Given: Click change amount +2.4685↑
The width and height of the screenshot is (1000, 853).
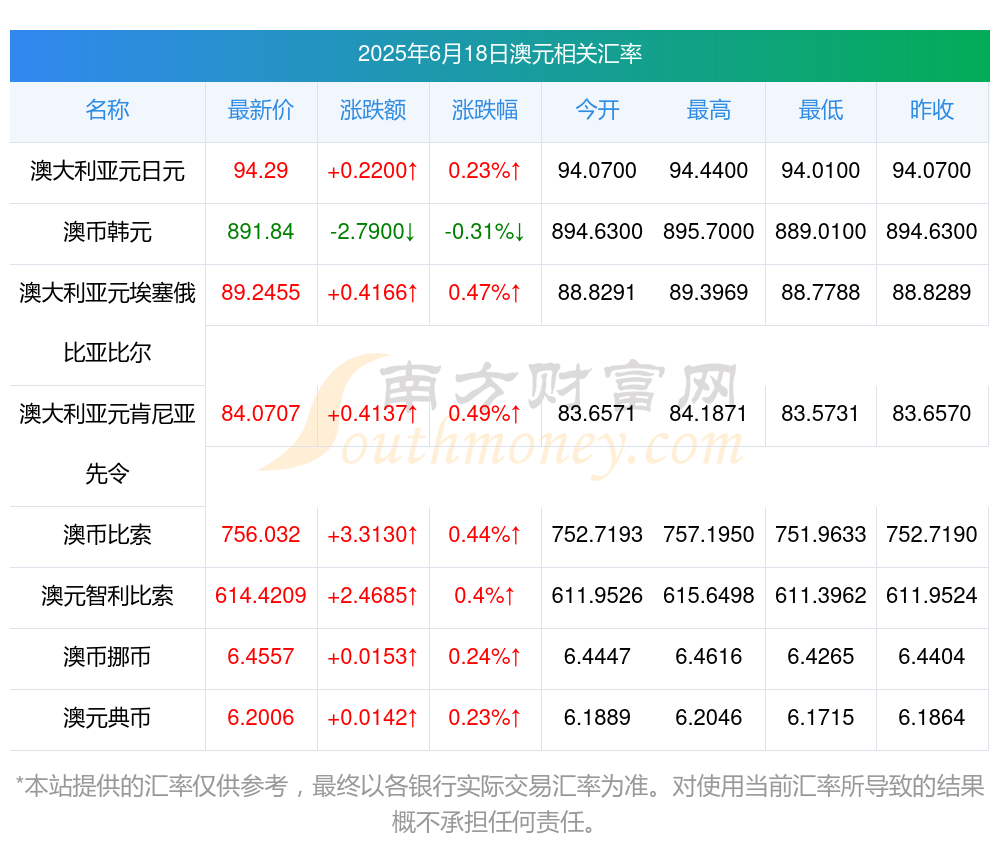Looking at the screenshot, I should point(373,596).
